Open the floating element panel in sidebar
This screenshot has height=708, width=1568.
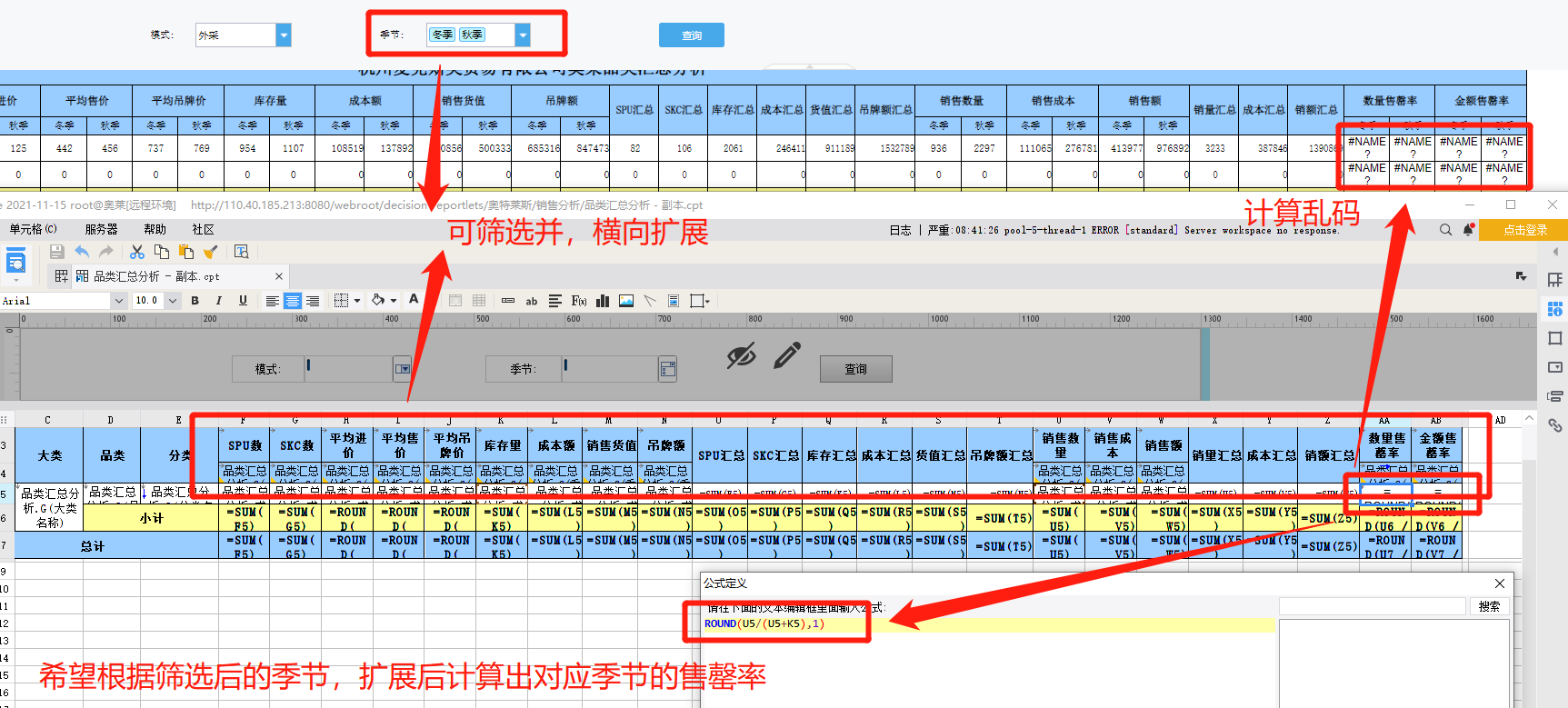pyautogui.click(x=1555, y=338)
